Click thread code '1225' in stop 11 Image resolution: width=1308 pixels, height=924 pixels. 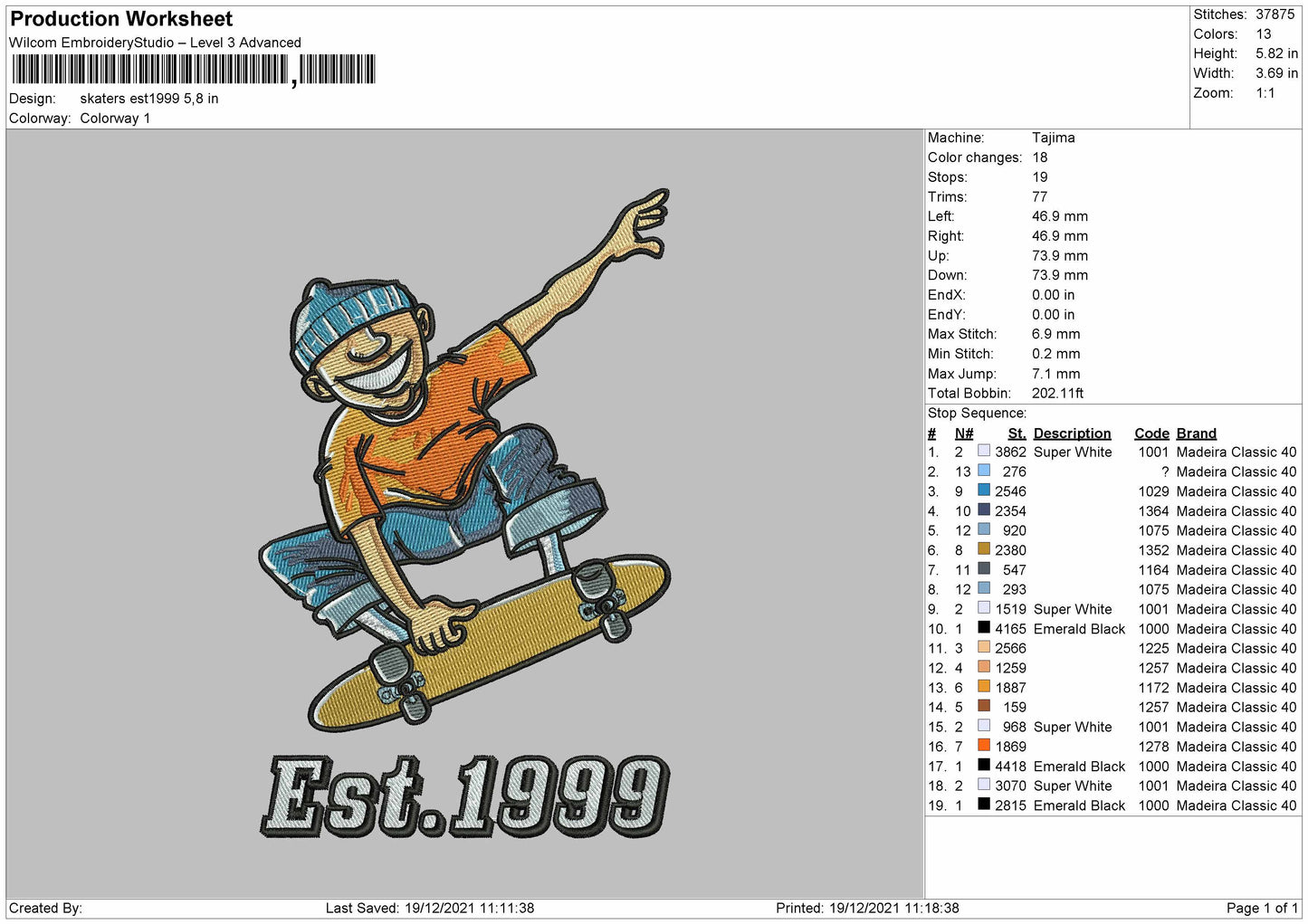click(x=1153, y=648)
